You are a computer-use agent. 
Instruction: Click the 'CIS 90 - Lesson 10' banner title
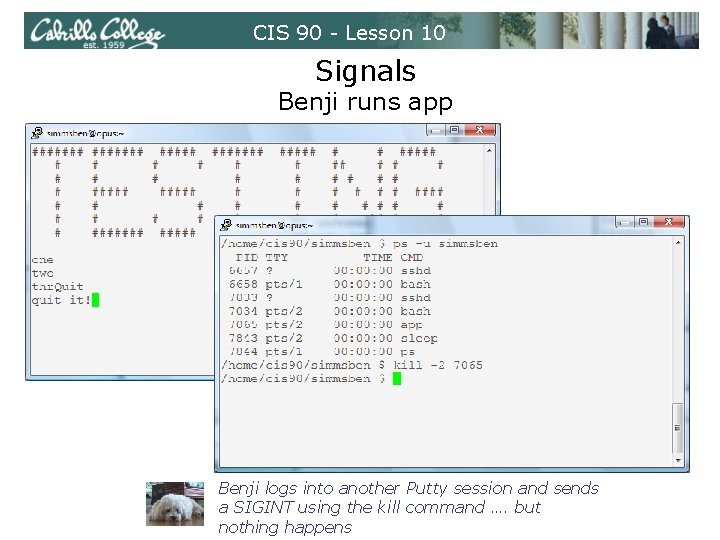coord(349,33)
